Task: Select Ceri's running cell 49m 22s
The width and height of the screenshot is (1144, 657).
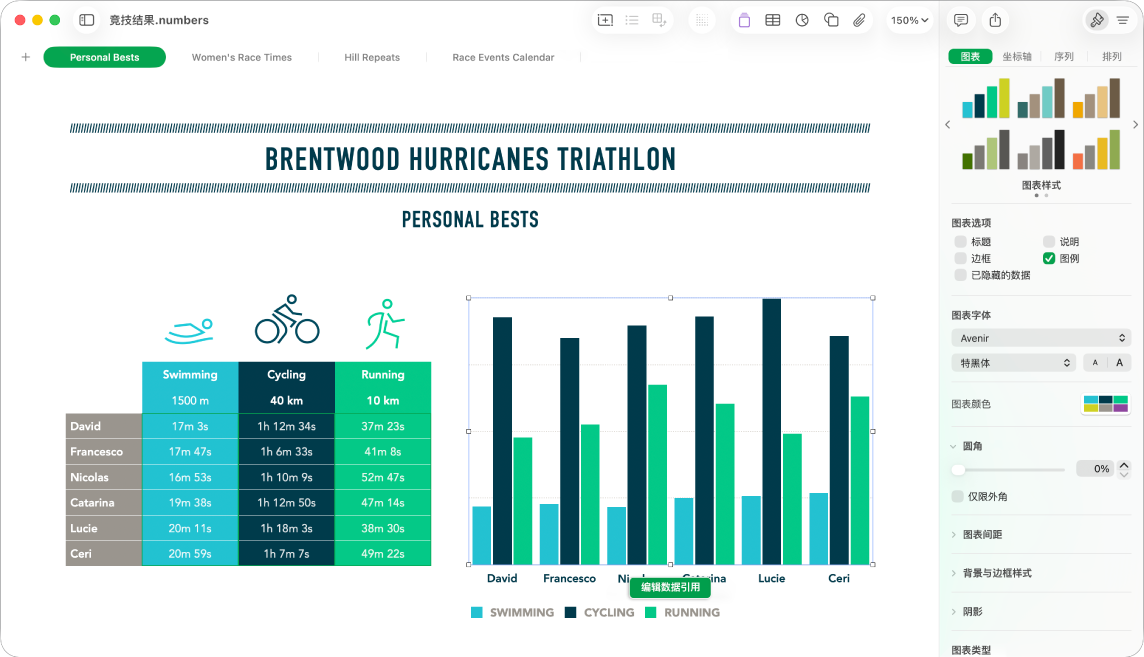Action: click(383, 553)
